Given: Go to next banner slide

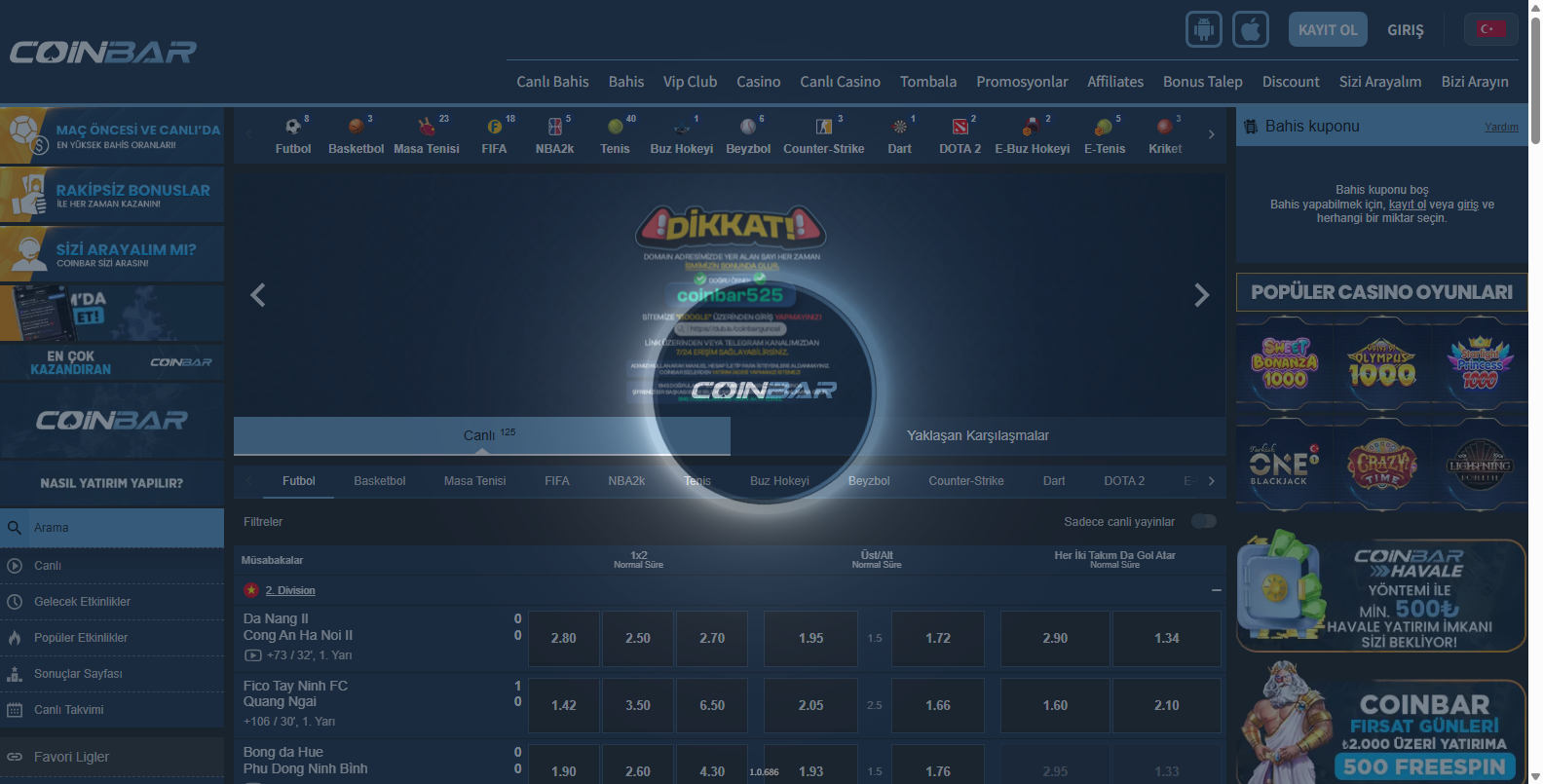Looking at the screenshot, I should click(x=1202, y=295).
